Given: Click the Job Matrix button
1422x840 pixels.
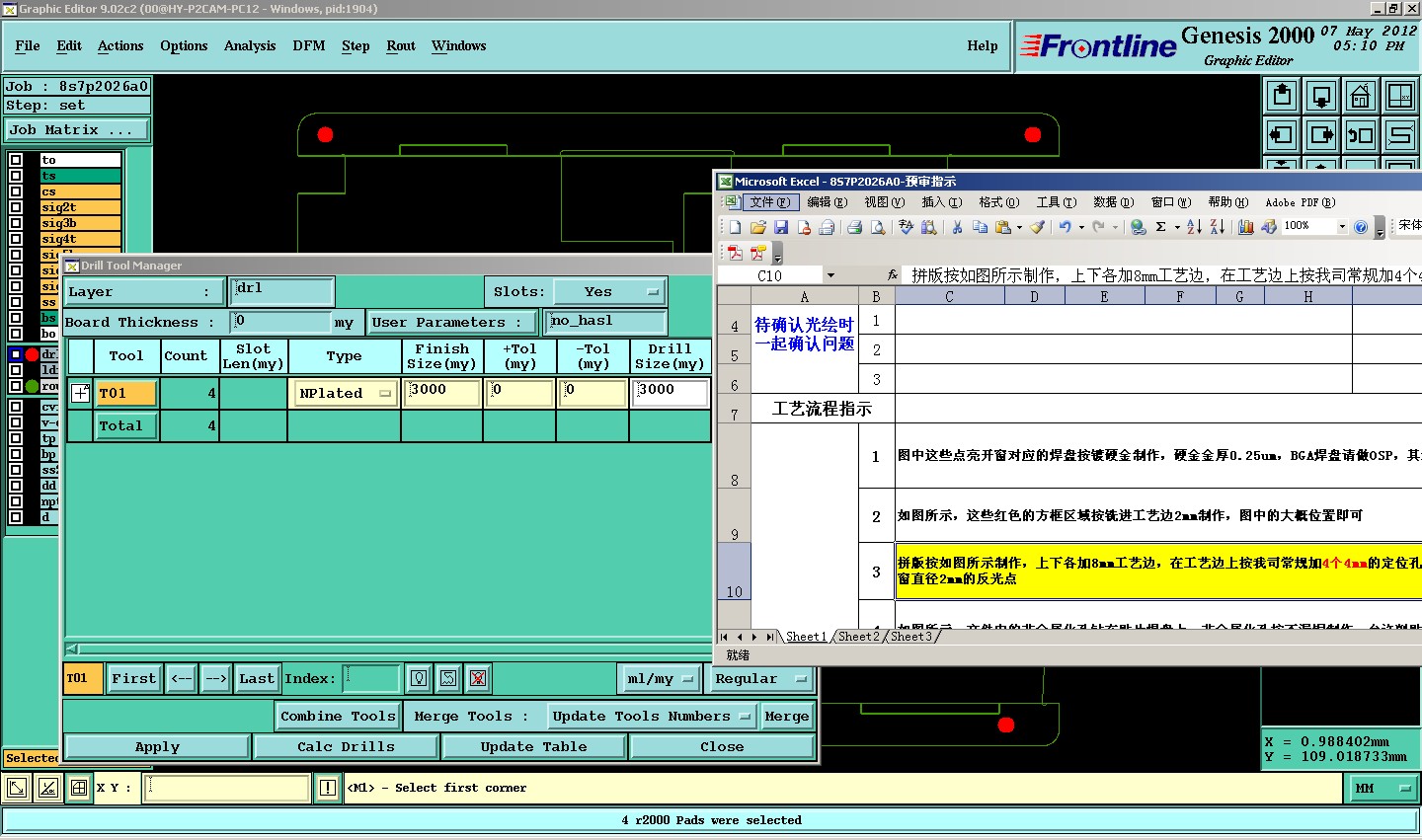Looking at the screenshot, I should tap(77, 130).
